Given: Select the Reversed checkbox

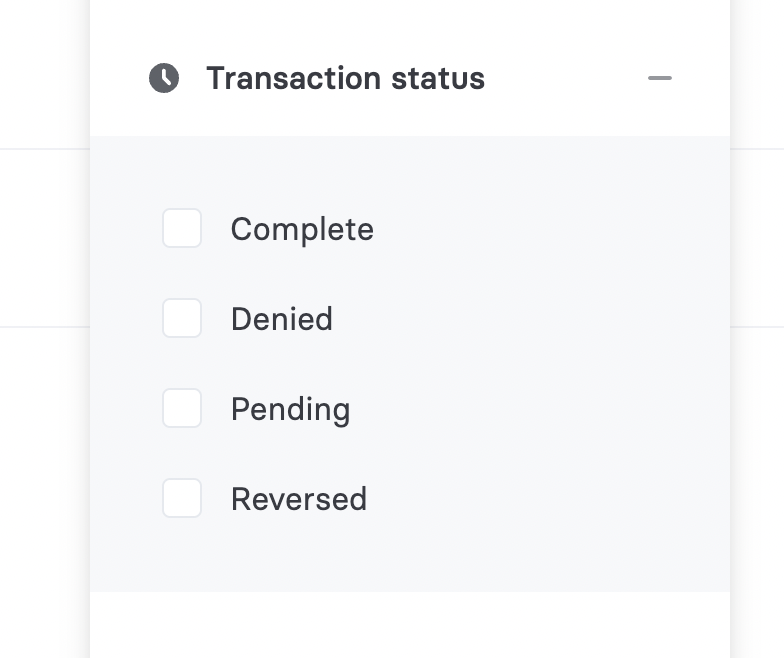Looking at the screenshot, I should [182, 498].
